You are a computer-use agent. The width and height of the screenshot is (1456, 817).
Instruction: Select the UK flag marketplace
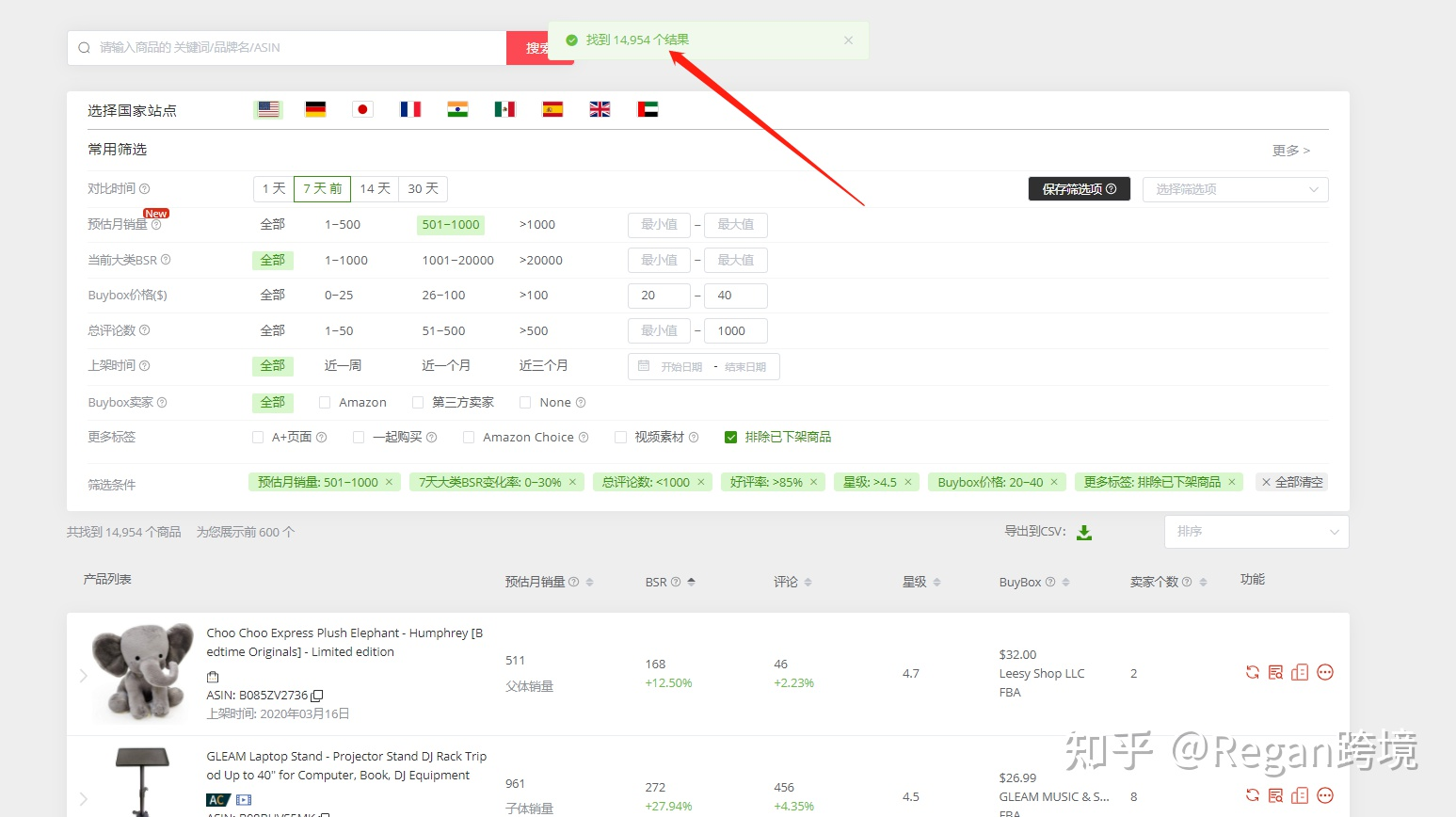[600, 108]
